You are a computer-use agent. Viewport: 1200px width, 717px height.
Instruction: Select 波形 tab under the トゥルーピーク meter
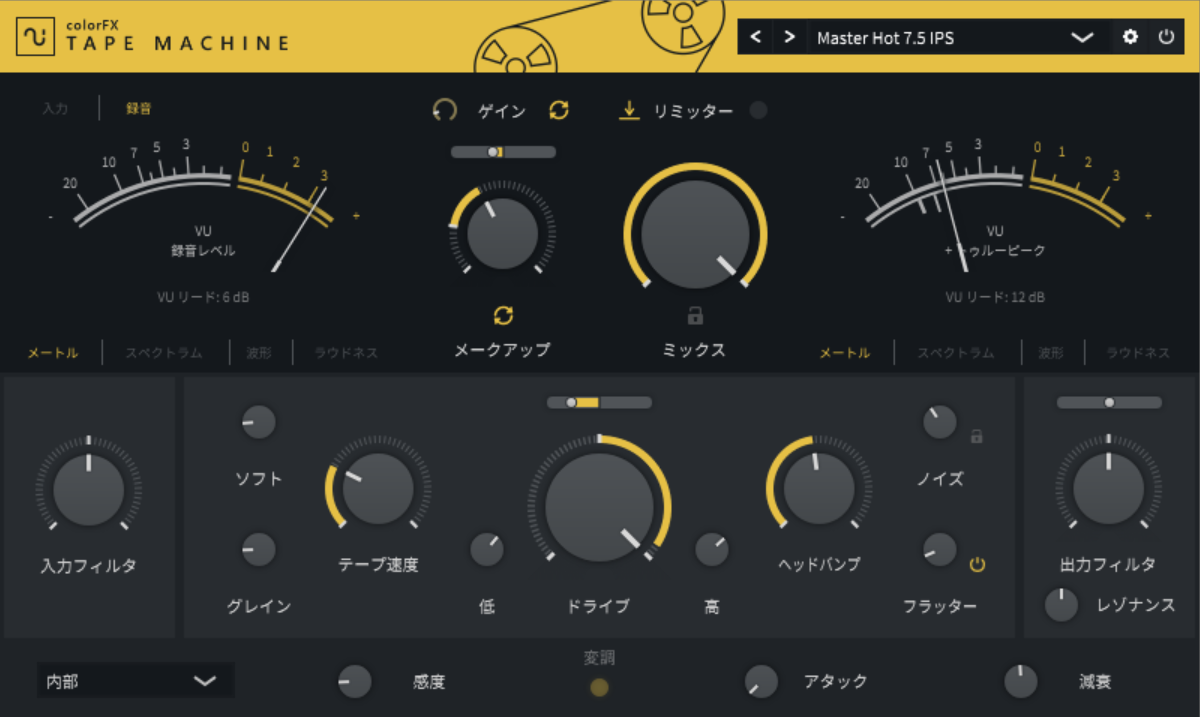(x=1050, y=353)
